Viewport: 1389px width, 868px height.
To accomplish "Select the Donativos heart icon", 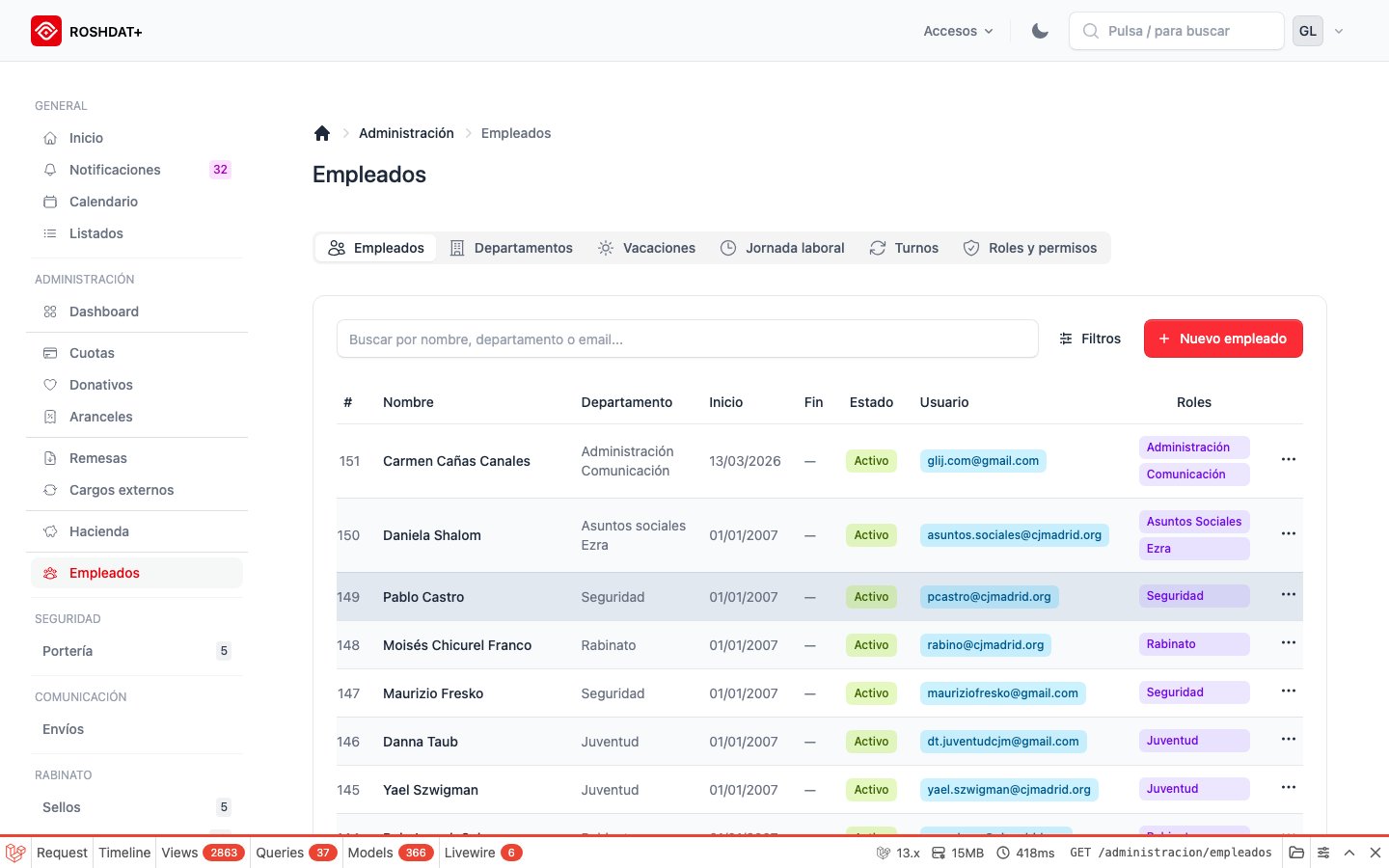I will click(49, 385).
